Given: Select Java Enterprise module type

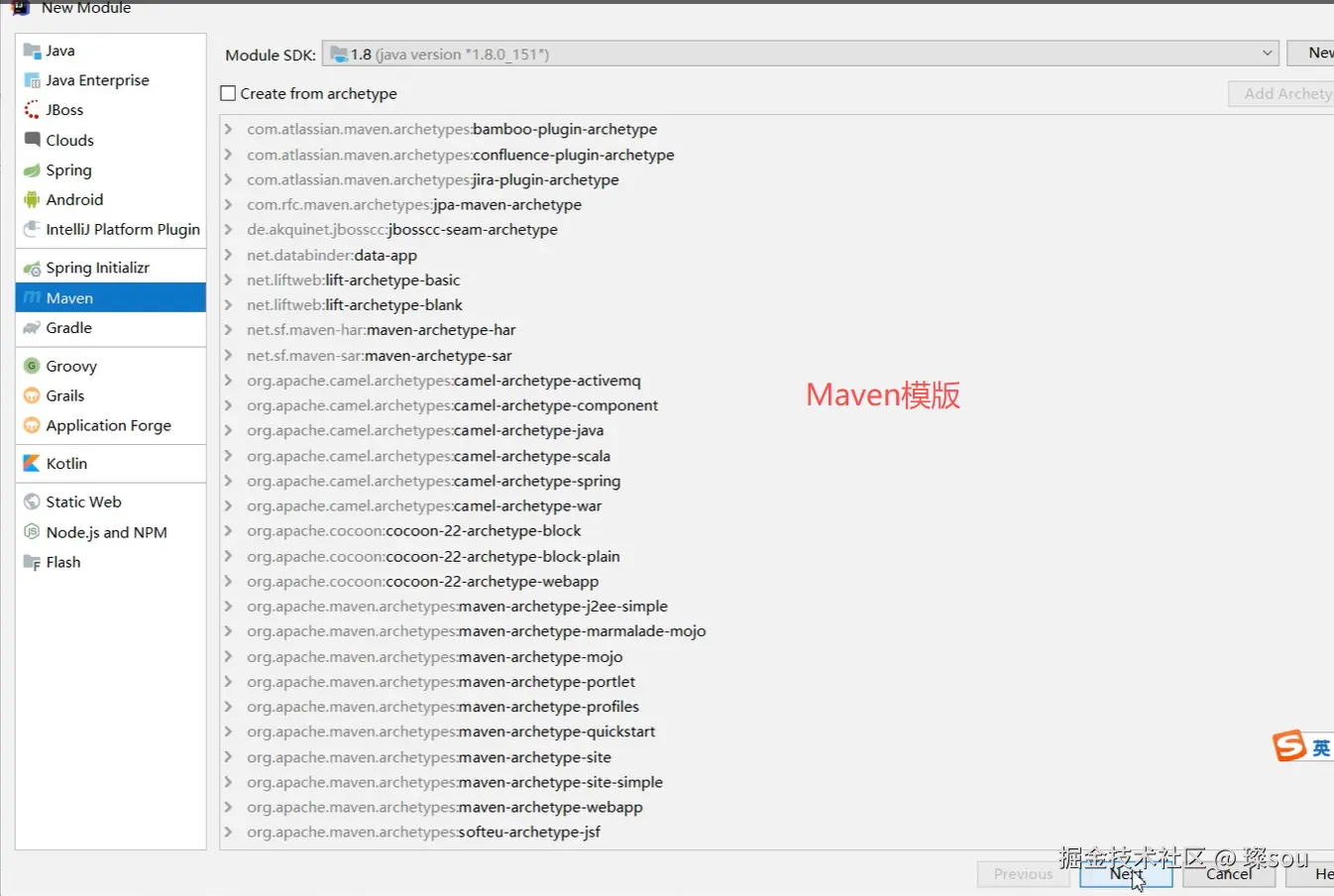Looking at the screenshot, I should [x=111, y=80].
